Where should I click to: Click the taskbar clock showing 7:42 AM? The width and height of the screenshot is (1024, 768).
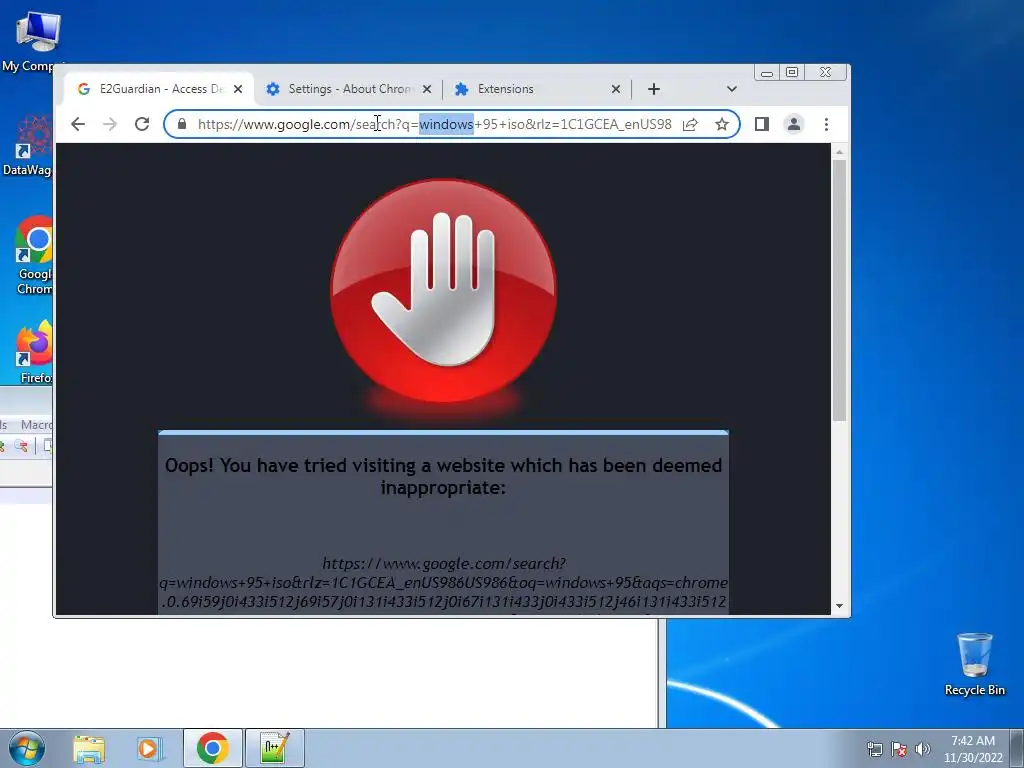972,749
